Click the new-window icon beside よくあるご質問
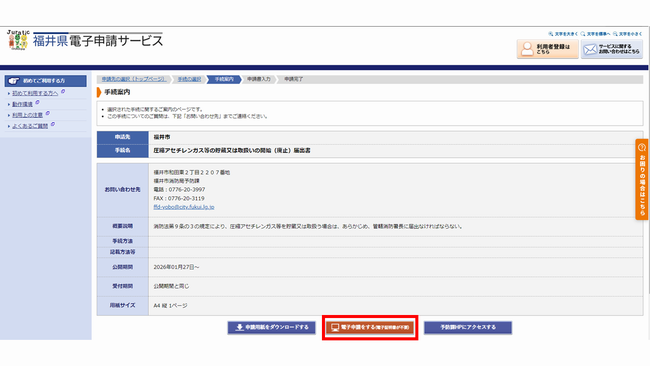Image resolution: width=650 pixels, height=366 pixels. point(53,124)
